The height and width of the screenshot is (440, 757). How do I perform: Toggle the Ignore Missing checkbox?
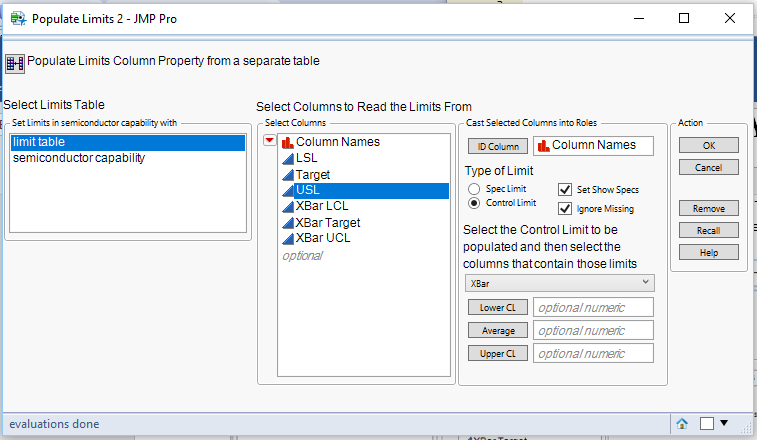pos(566,209)
